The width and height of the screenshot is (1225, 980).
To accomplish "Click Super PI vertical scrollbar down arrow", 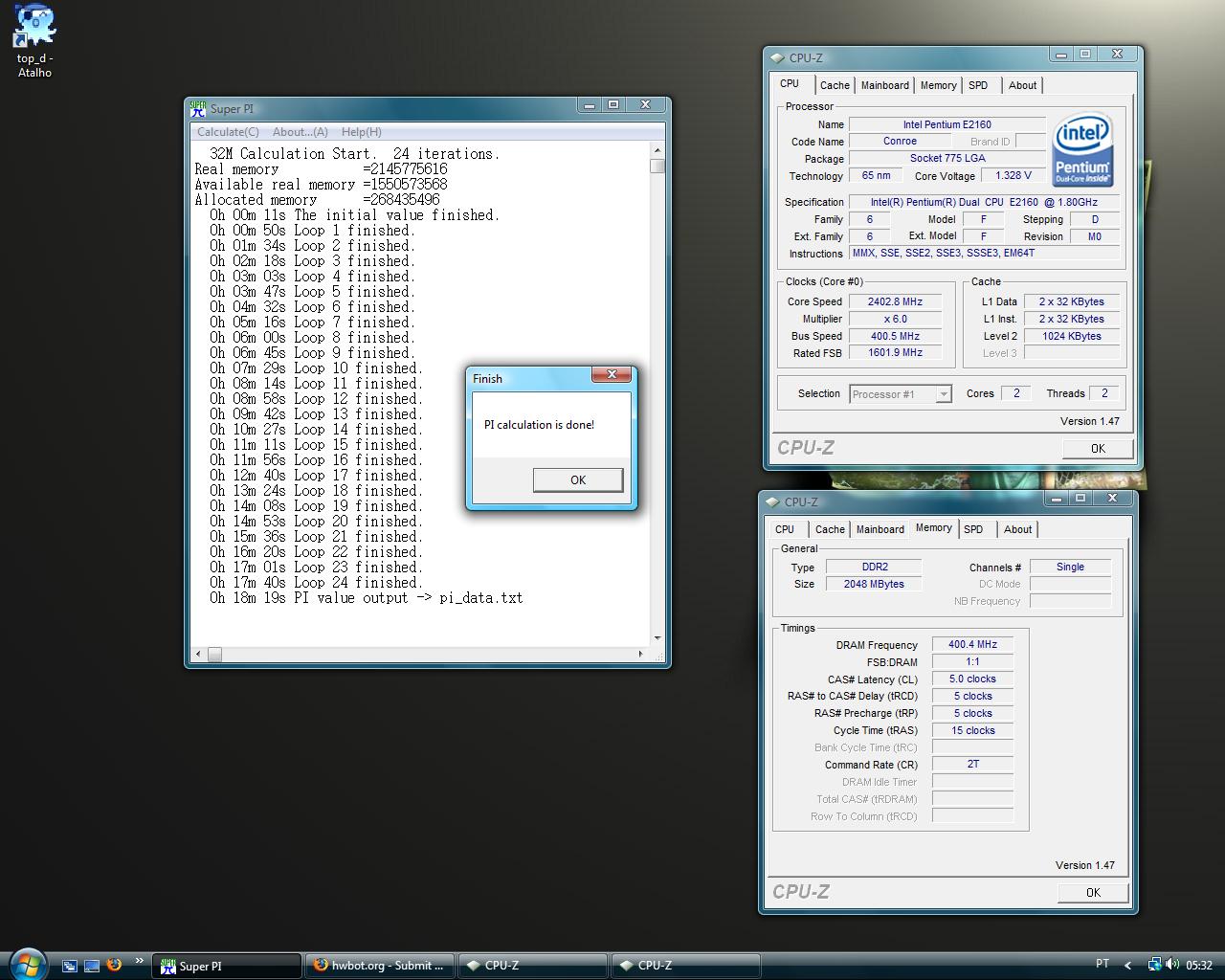I will 657,638.
